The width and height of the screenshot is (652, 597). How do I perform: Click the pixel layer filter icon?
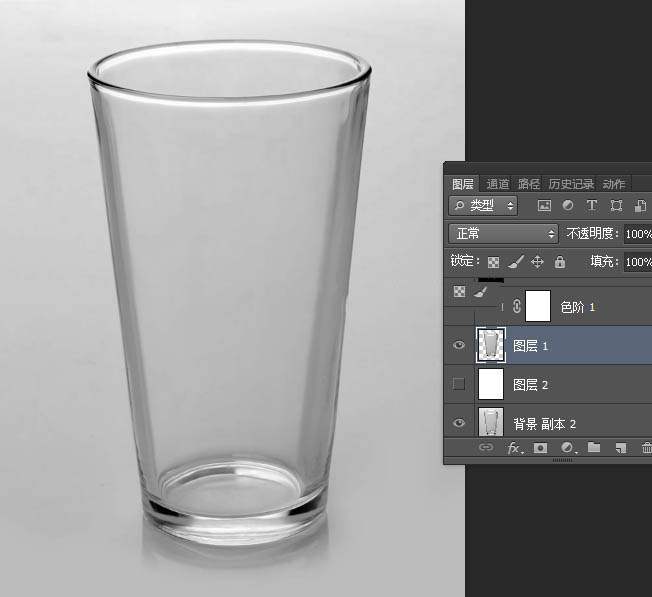point(545,205)
